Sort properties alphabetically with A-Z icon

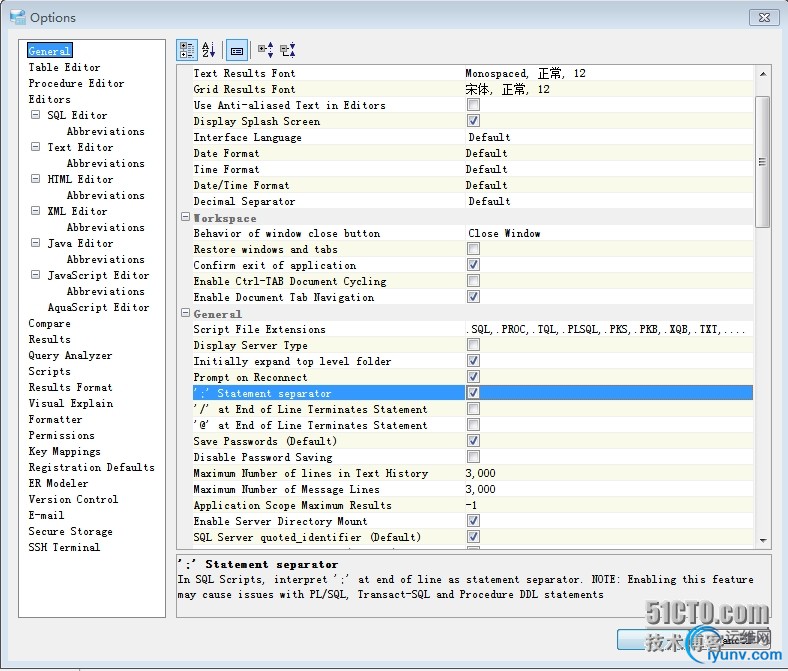[x=209, y=50]
